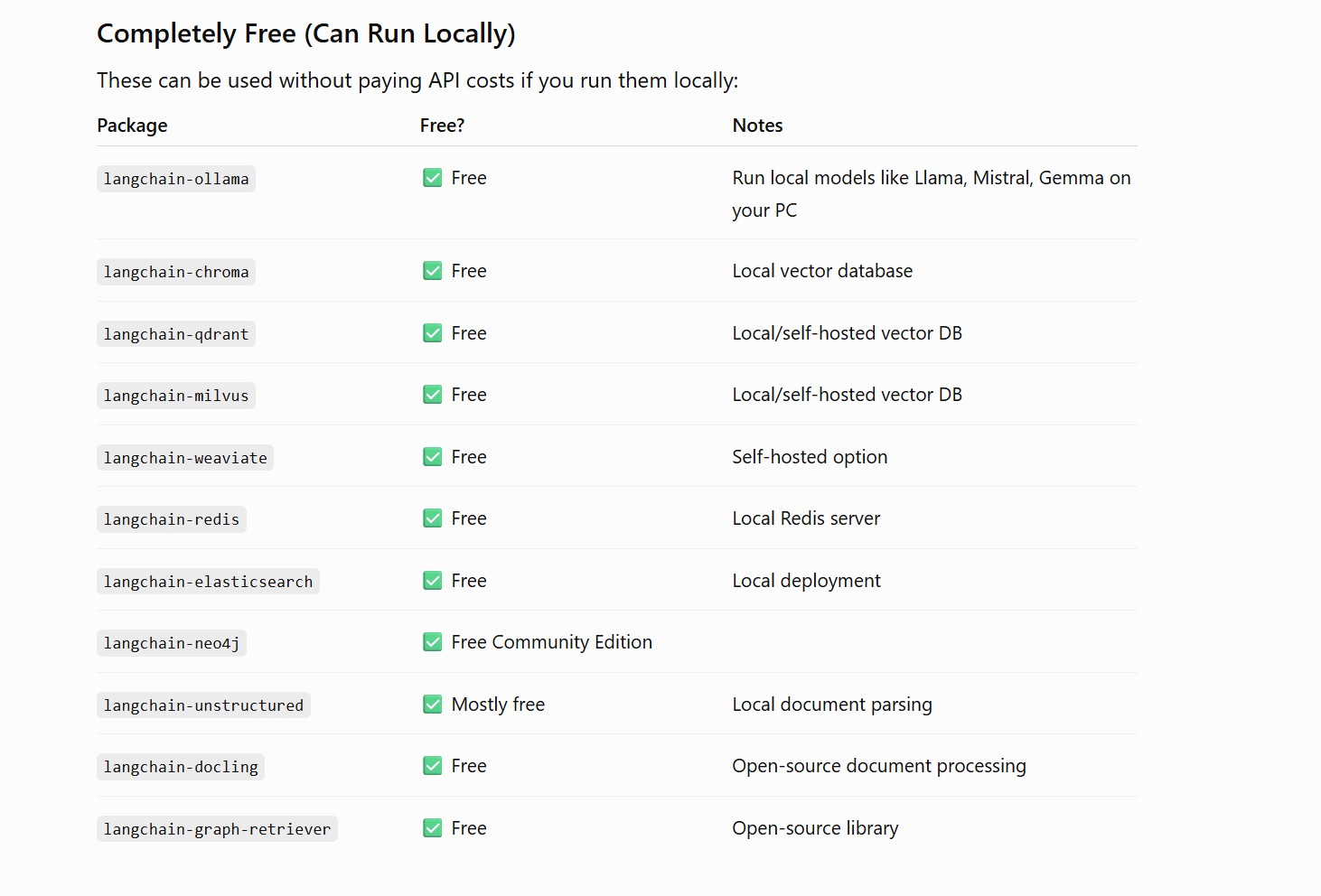Select the langchain-graph-retriever package name
The width and height of the screenshot is (1321, 896).
click(x=217, y=829)
